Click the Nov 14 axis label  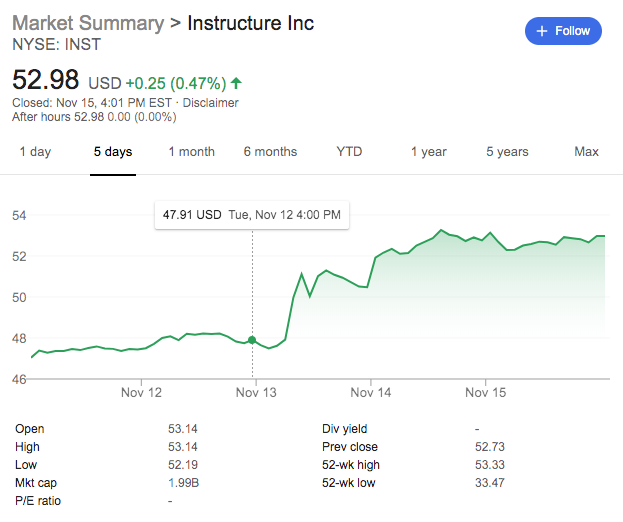[371, 393]
